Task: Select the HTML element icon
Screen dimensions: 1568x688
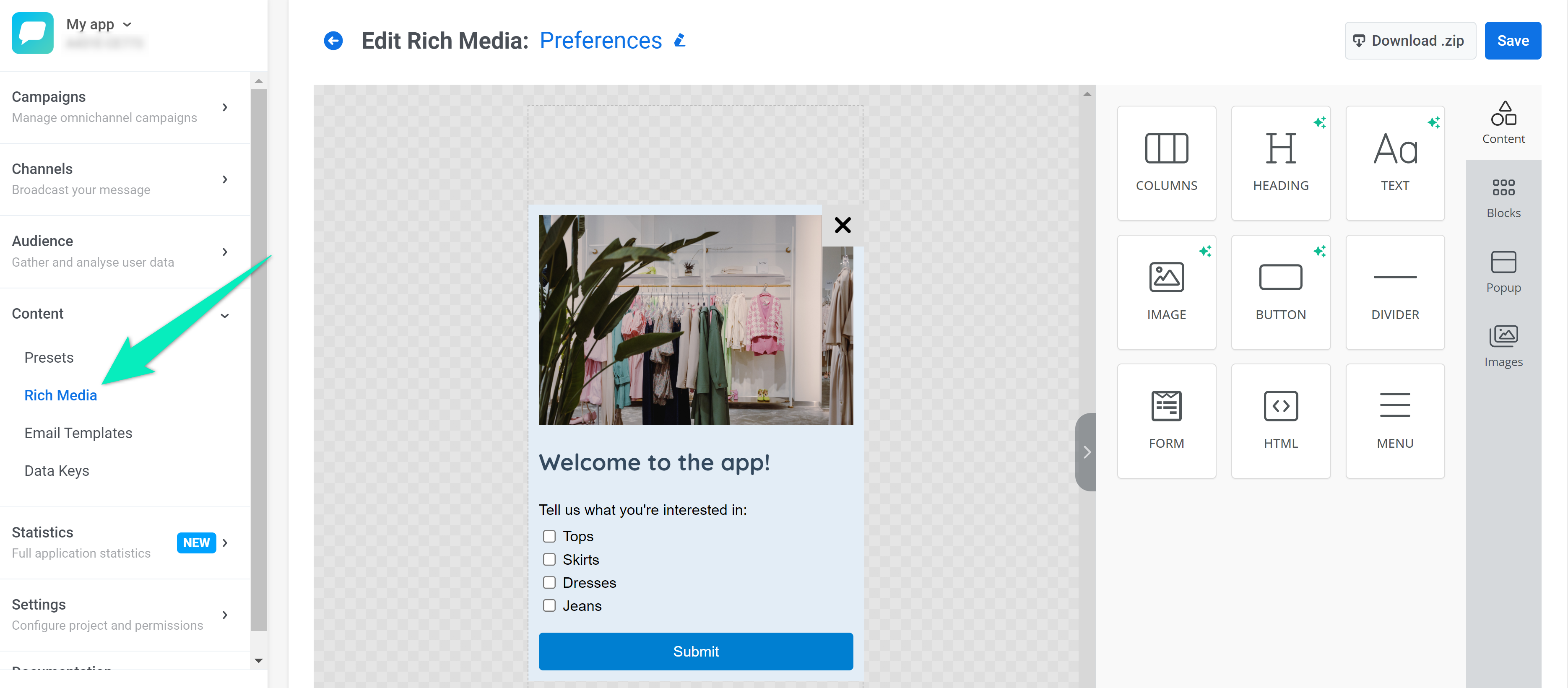Action: pos(1281,406)
